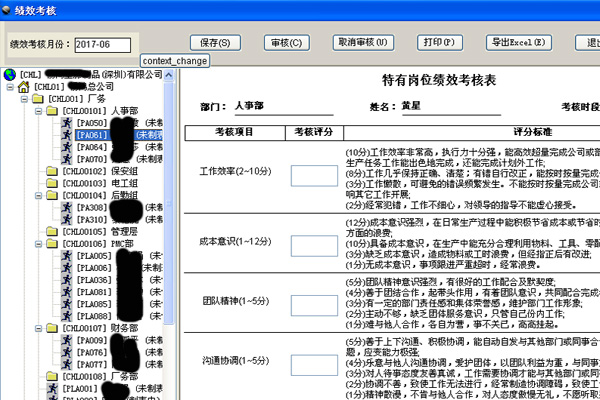This screenshot has height=400, width=600.
Task: Click folder icon of [CHL00104] 后勤组
Action: [52, 195]
